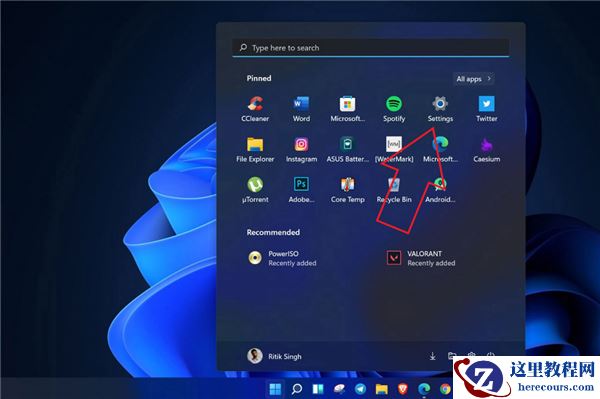Open the Core Temp app
Screen dimensions: 600x399
347,190
